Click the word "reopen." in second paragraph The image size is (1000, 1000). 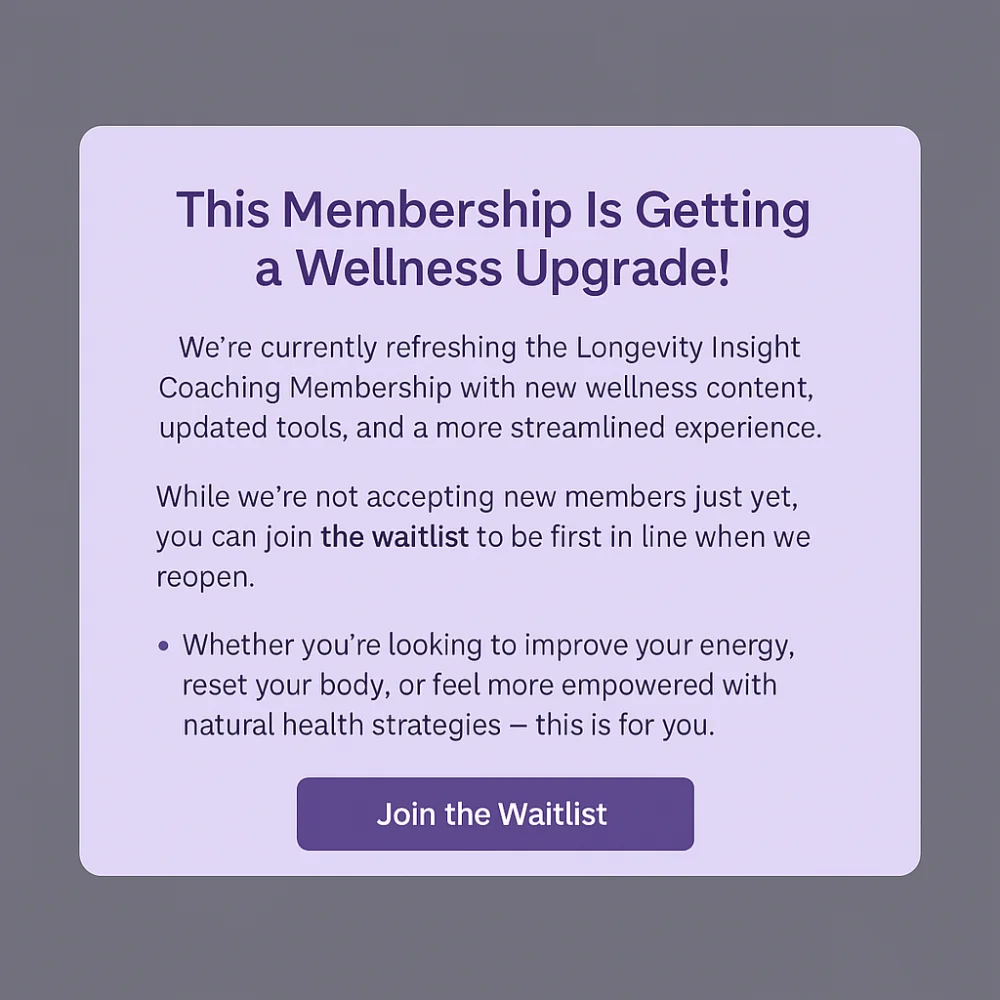tap(205, 577)
